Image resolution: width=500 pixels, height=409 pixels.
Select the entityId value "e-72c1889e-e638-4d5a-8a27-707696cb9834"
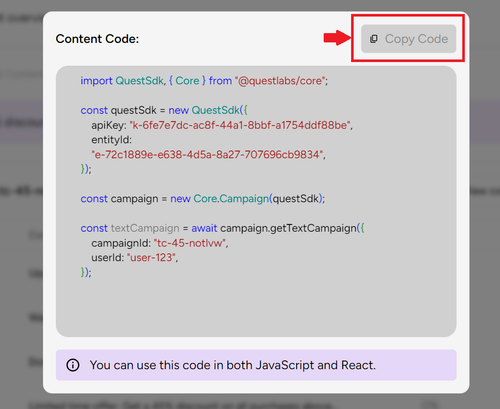(x=207, y=154)
